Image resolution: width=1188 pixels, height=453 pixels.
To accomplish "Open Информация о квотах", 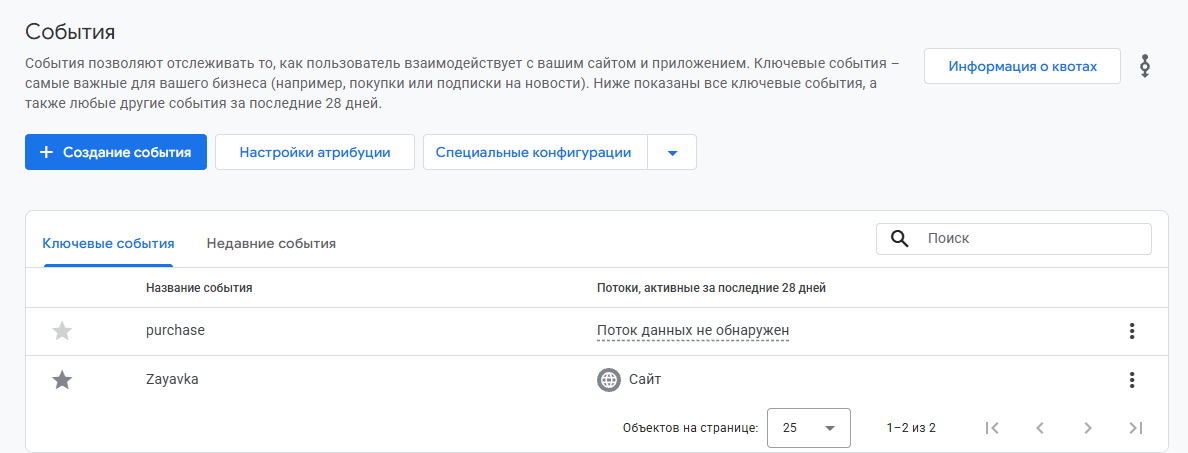I will click(1022, 67).
